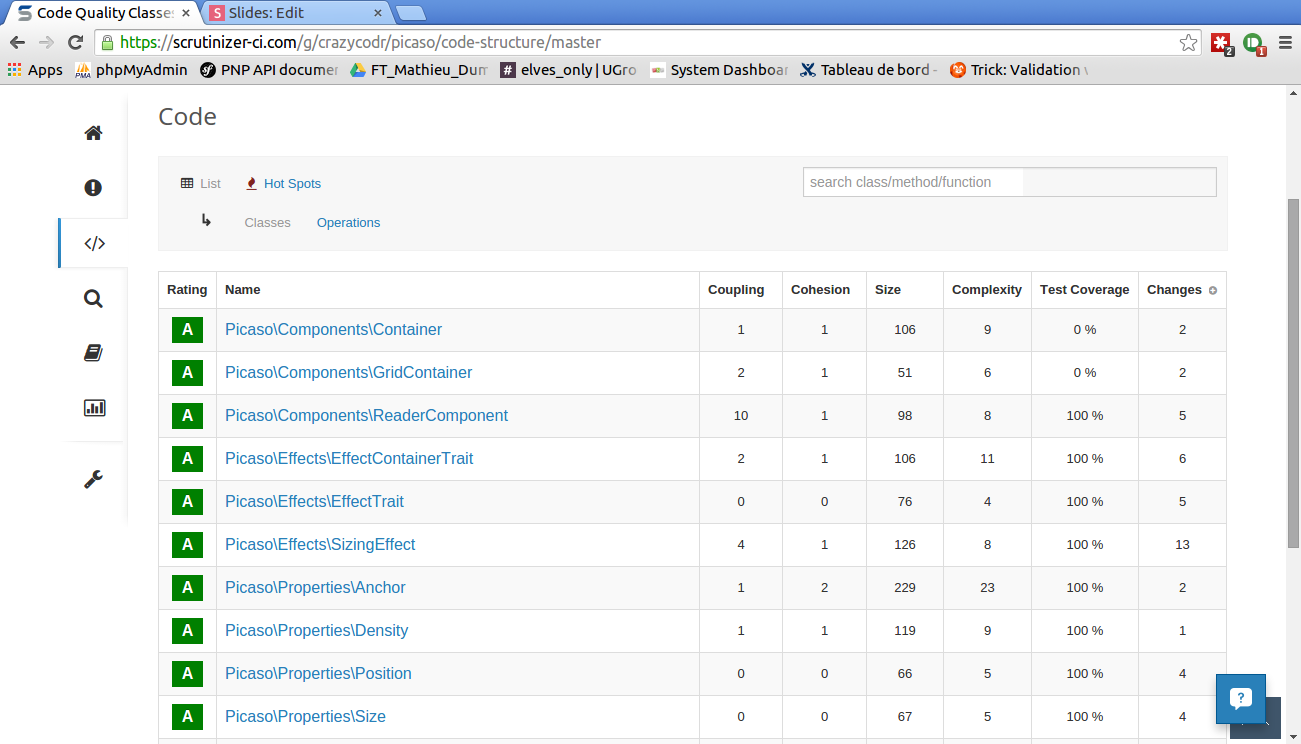Open the help chat question mark button
This screenshot has height=744, width=1301.
pyautogui.click(x=1240, y=698)
